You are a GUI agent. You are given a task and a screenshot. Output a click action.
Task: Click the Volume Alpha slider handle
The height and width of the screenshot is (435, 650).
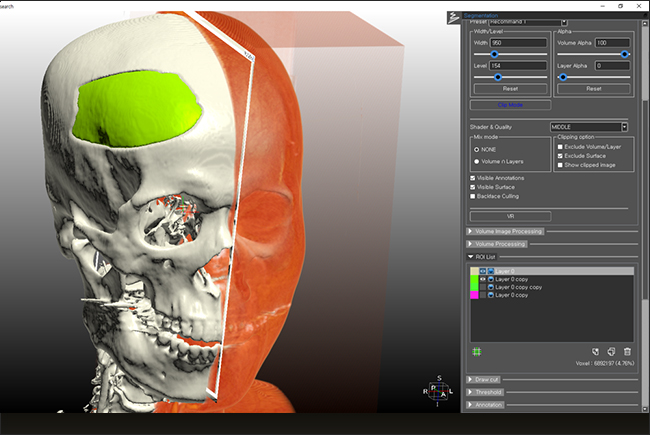point(625,54)
